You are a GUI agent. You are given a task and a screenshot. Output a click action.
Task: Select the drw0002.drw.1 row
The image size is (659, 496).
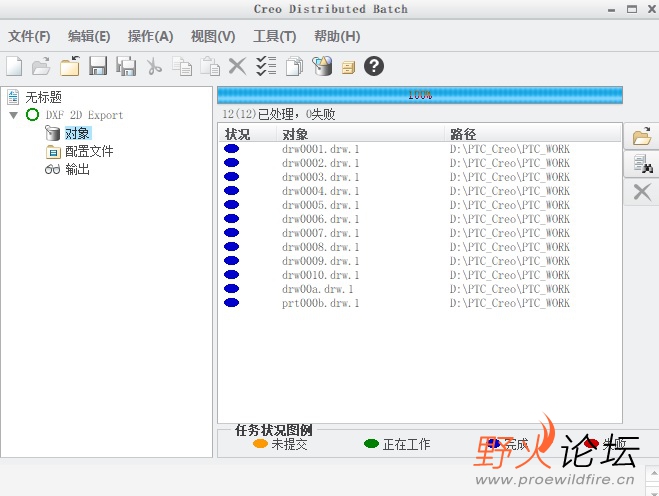(x=420, y=163)
